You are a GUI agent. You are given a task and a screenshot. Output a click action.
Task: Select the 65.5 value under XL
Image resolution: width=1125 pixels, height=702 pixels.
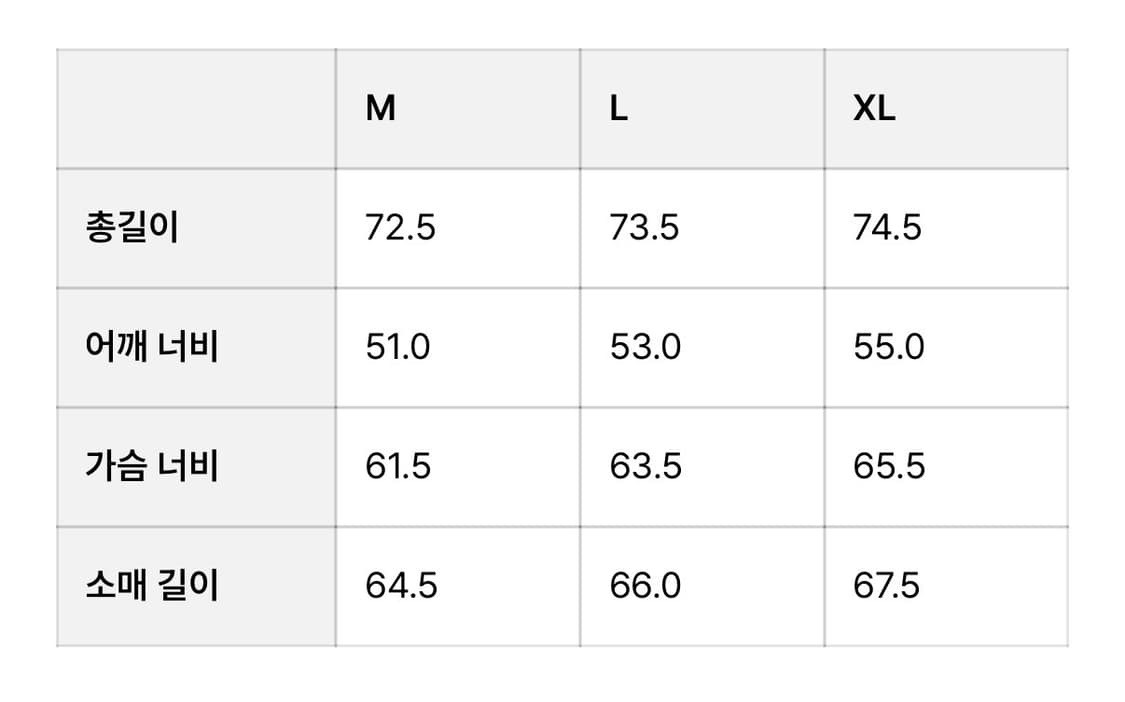[x=889, y=466]
